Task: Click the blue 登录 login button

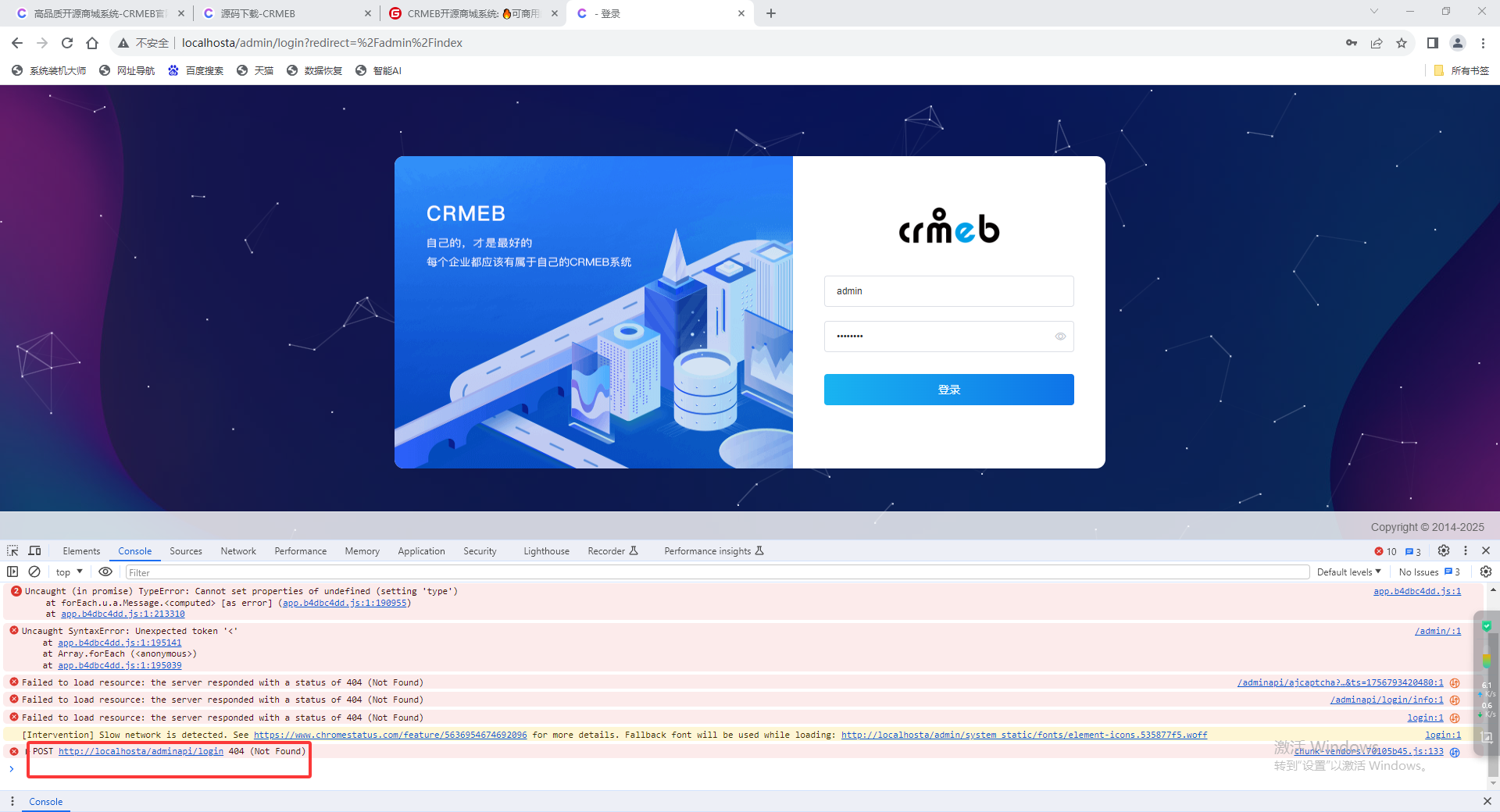Action: 948,390
